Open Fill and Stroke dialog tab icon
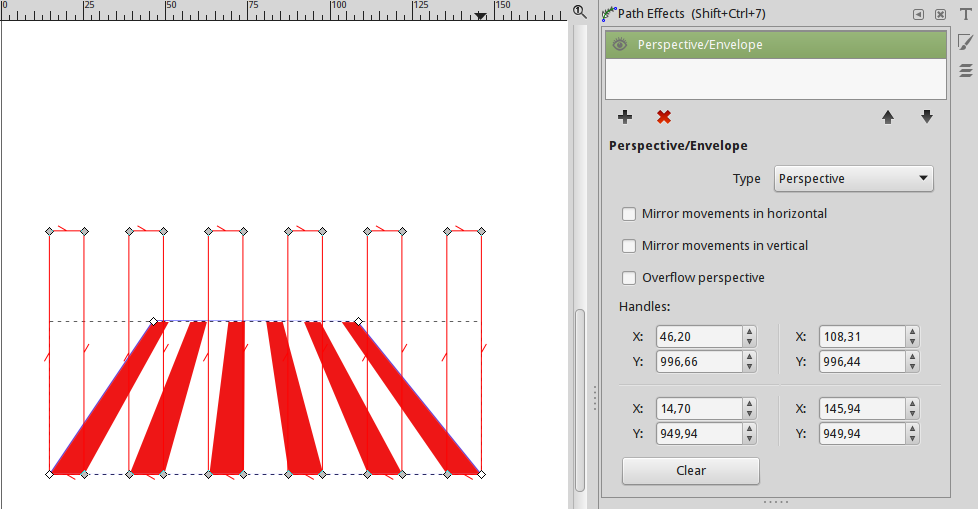This screenshot has height=509, width=978. [x=965, y=42]
